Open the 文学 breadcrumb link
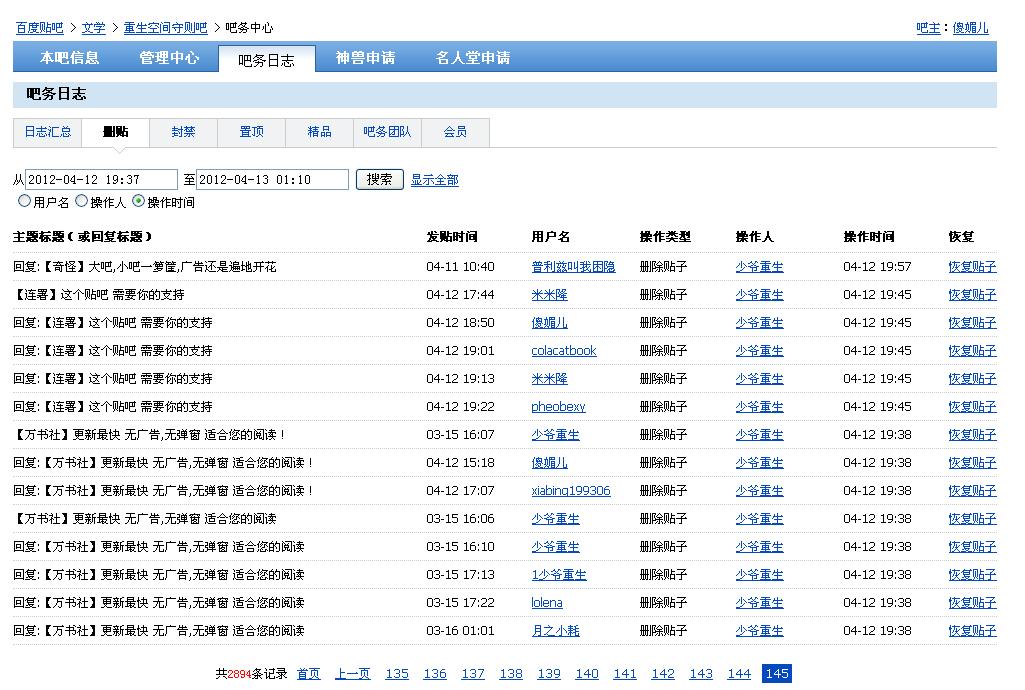Viewport: 1025px width, 690px height. (x=93, y=27)
